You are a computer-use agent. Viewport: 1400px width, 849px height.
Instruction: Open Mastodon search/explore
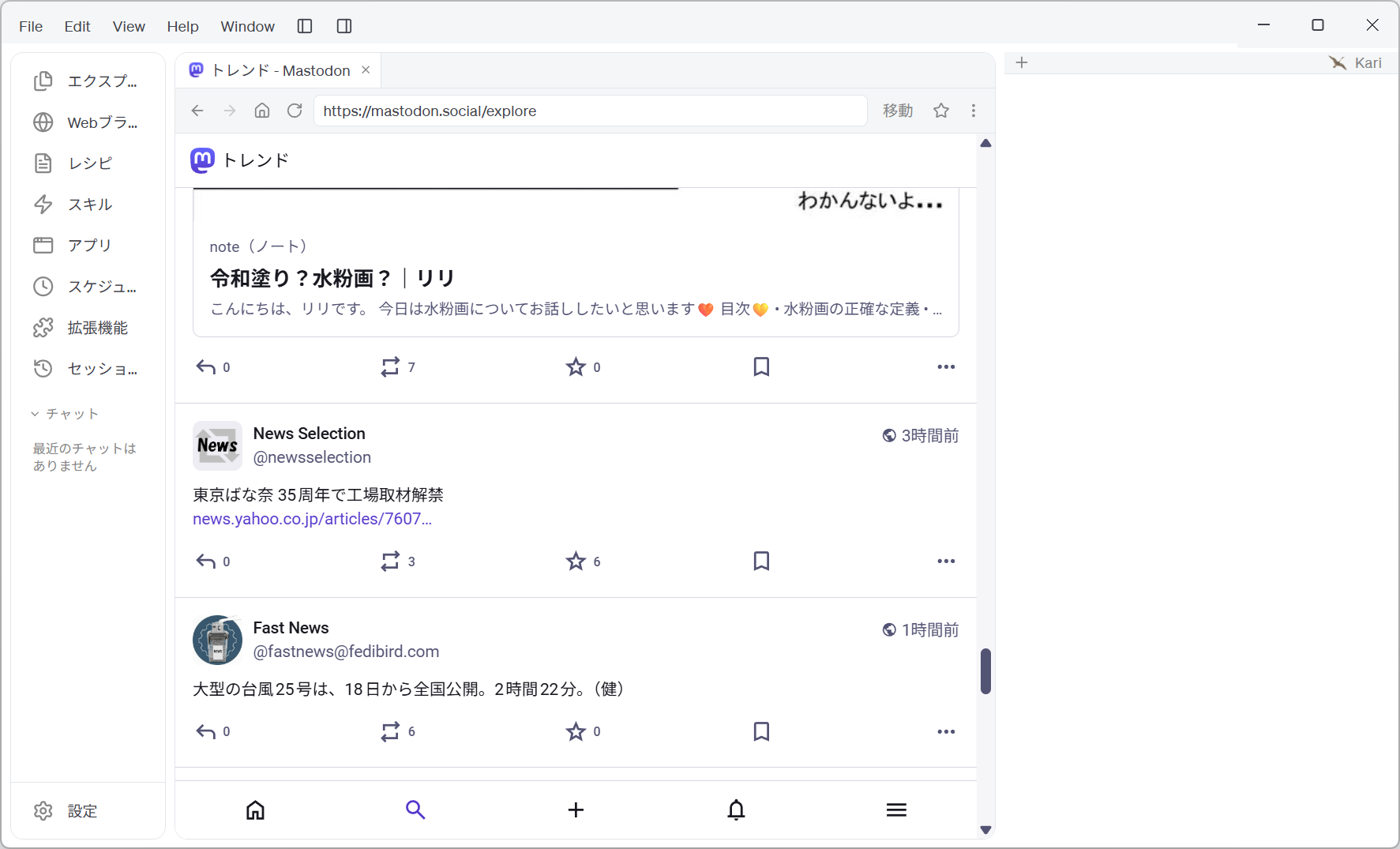point(415,810)
